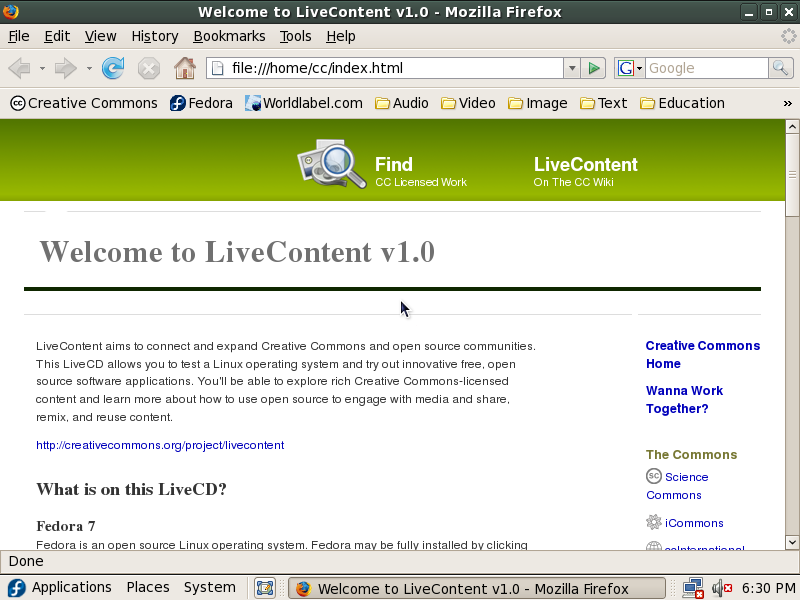Click the Firefox icon in the title bar
This screenshot has height=600, width=800.
pyautogui.click(x=11, y=11)
